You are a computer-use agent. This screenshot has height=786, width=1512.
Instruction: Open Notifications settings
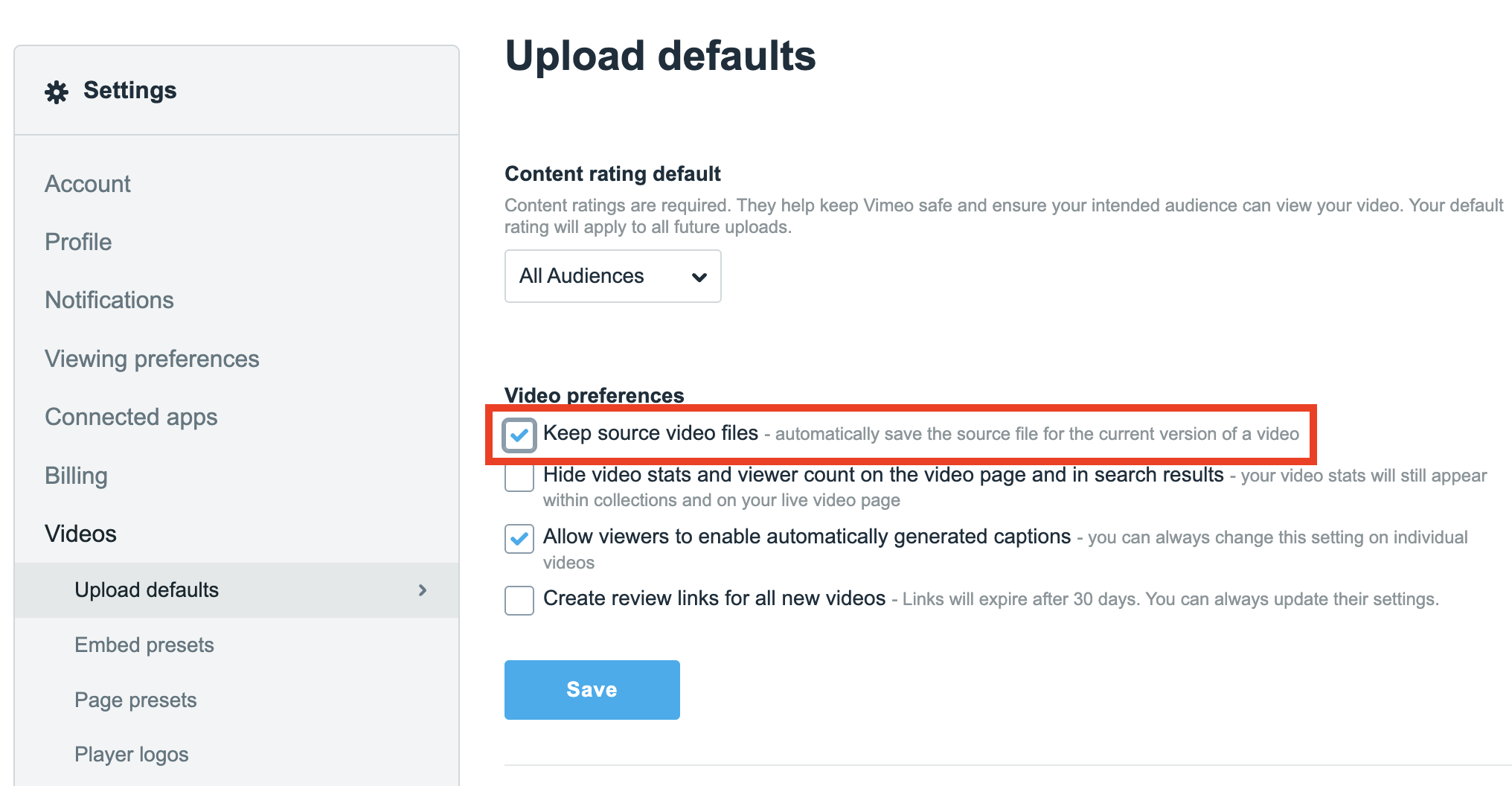pos(109,300)
